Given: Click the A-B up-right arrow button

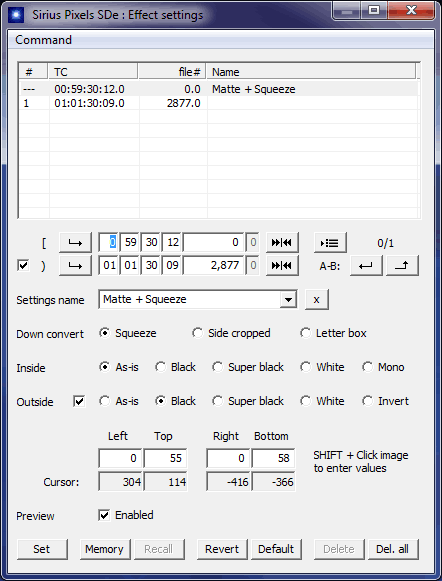Looking at the screenshot, I should (402, 265).
